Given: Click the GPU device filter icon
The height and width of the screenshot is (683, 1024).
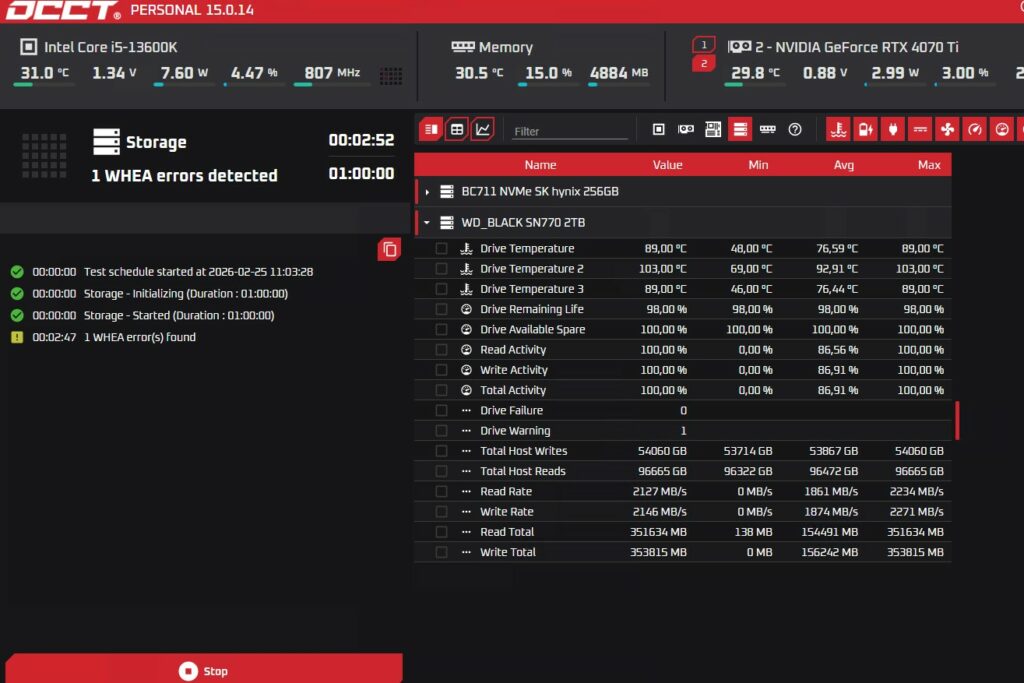Looking at the screenshot, I should [686, 129].
